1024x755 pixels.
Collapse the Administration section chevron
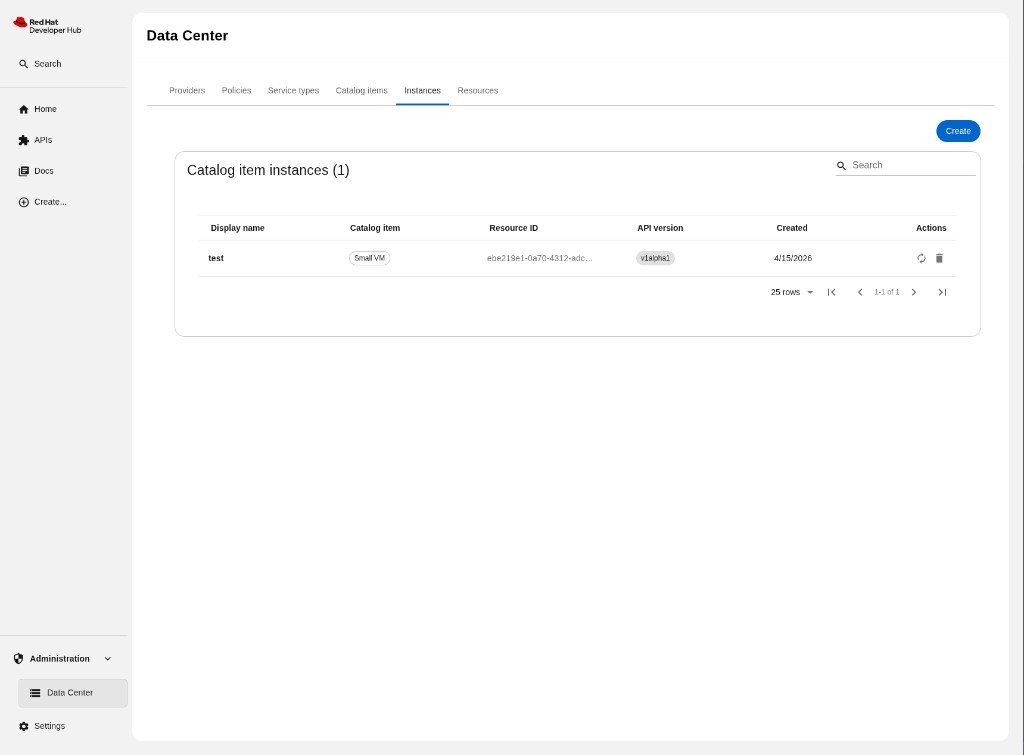[108, 659]
